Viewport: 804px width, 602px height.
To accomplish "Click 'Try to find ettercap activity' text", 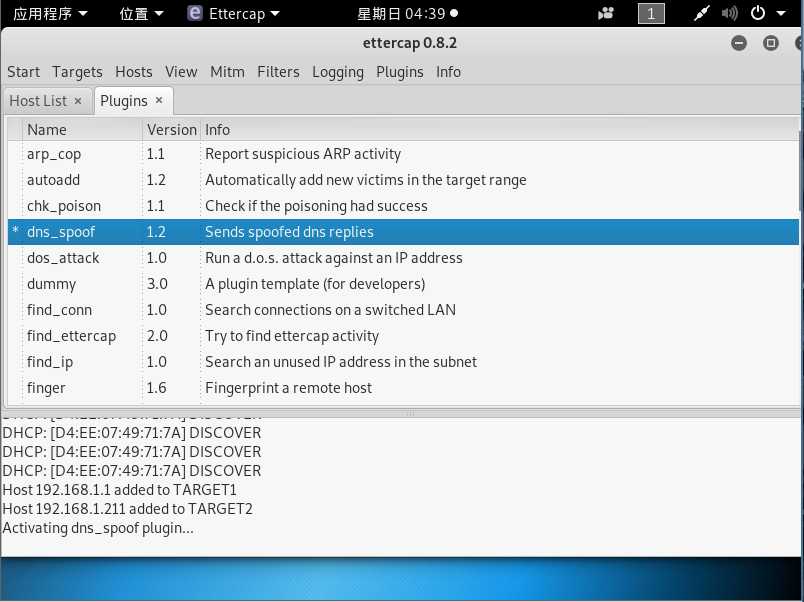I will coord(292,336).
